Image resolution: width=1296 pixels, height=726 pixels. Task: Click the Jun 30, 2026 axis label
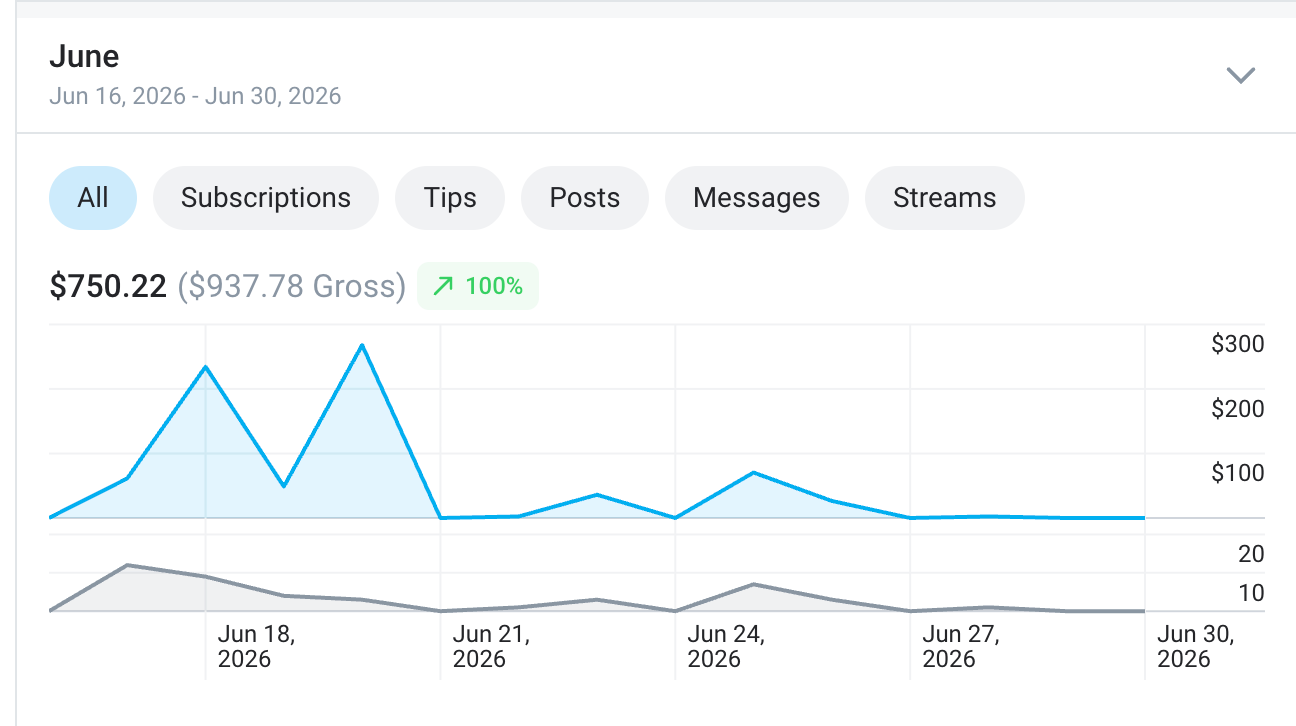click(x=1196, y=646)
